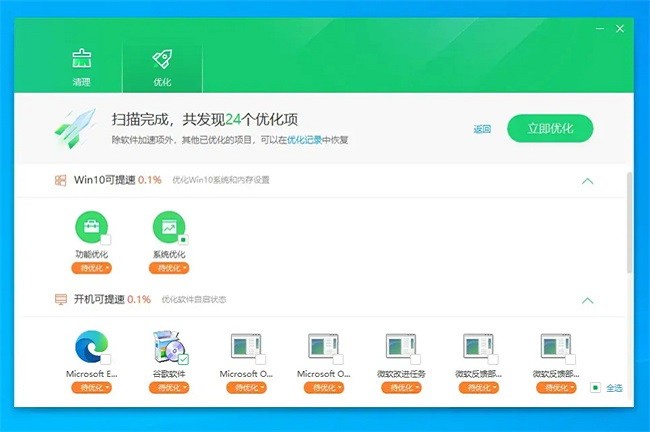
Task: Click the 微软改进任务 icon
Action: click(x=401, y=347)
